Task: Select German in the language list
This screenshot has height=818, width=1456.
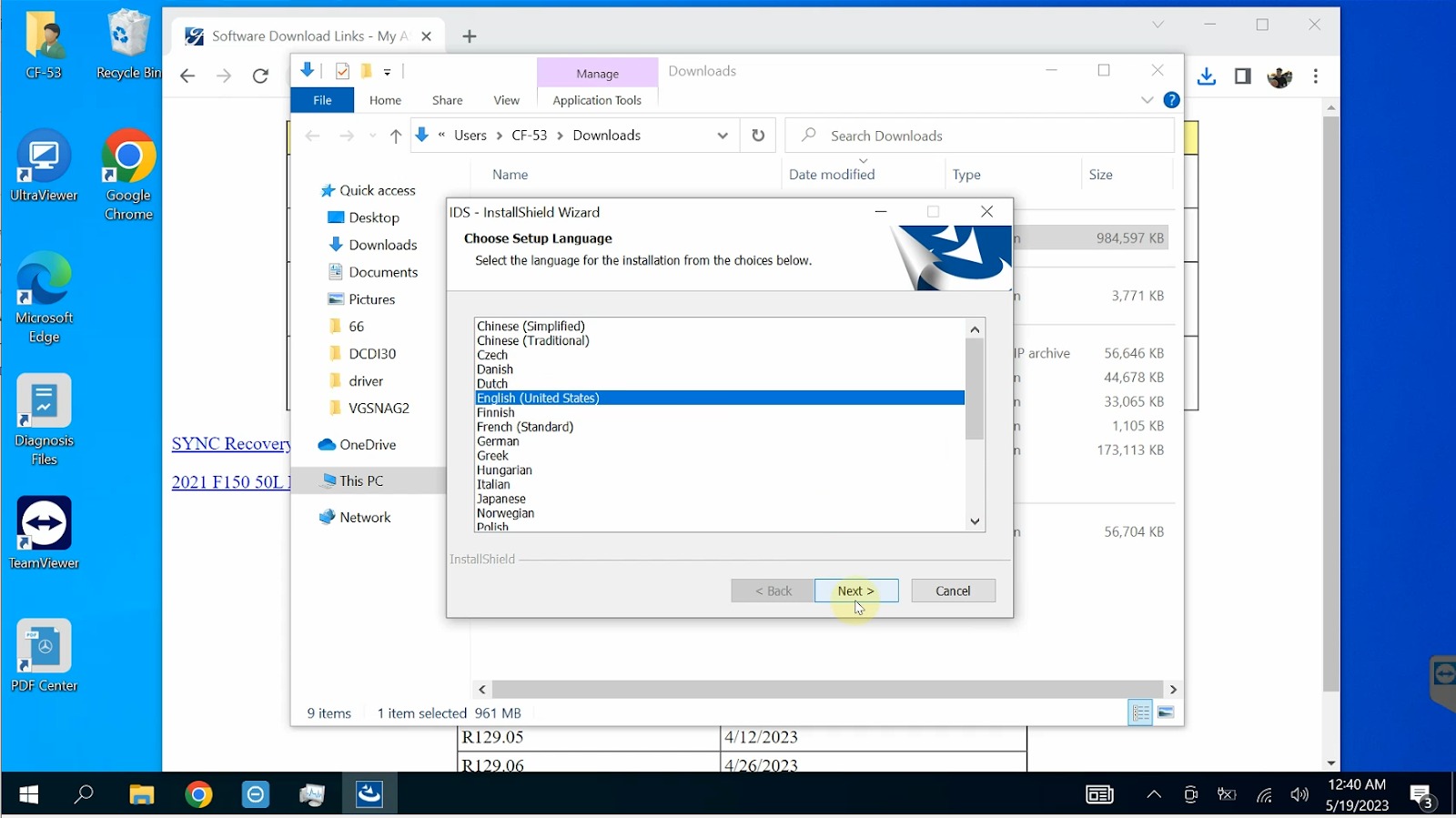Action: 498,441
